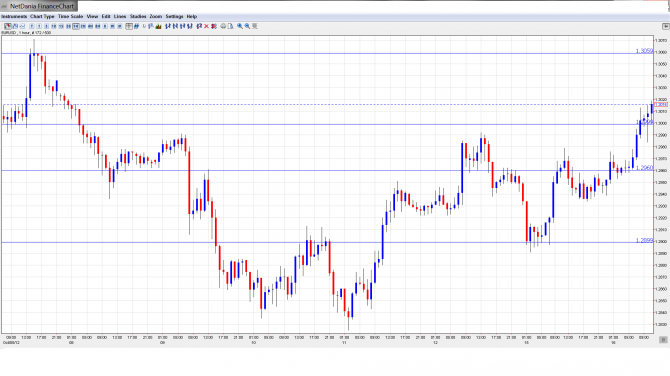
Task: Click the grid toggle toolbar icon
Action: click(129, 26)
